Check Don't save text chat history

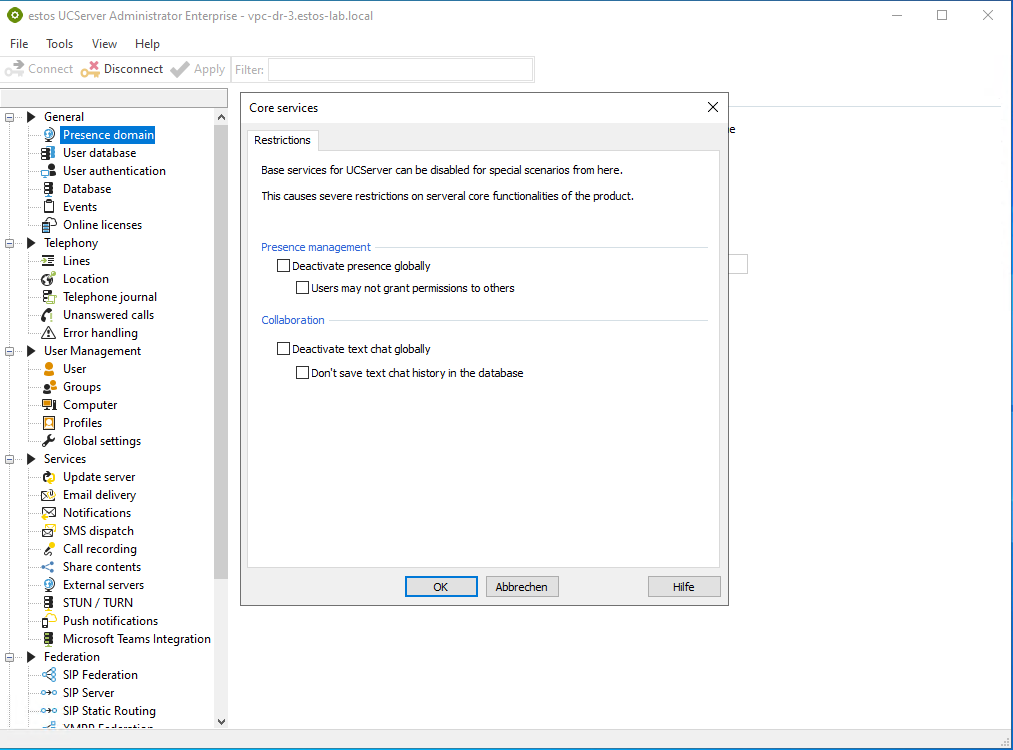(x=303, y=373)
